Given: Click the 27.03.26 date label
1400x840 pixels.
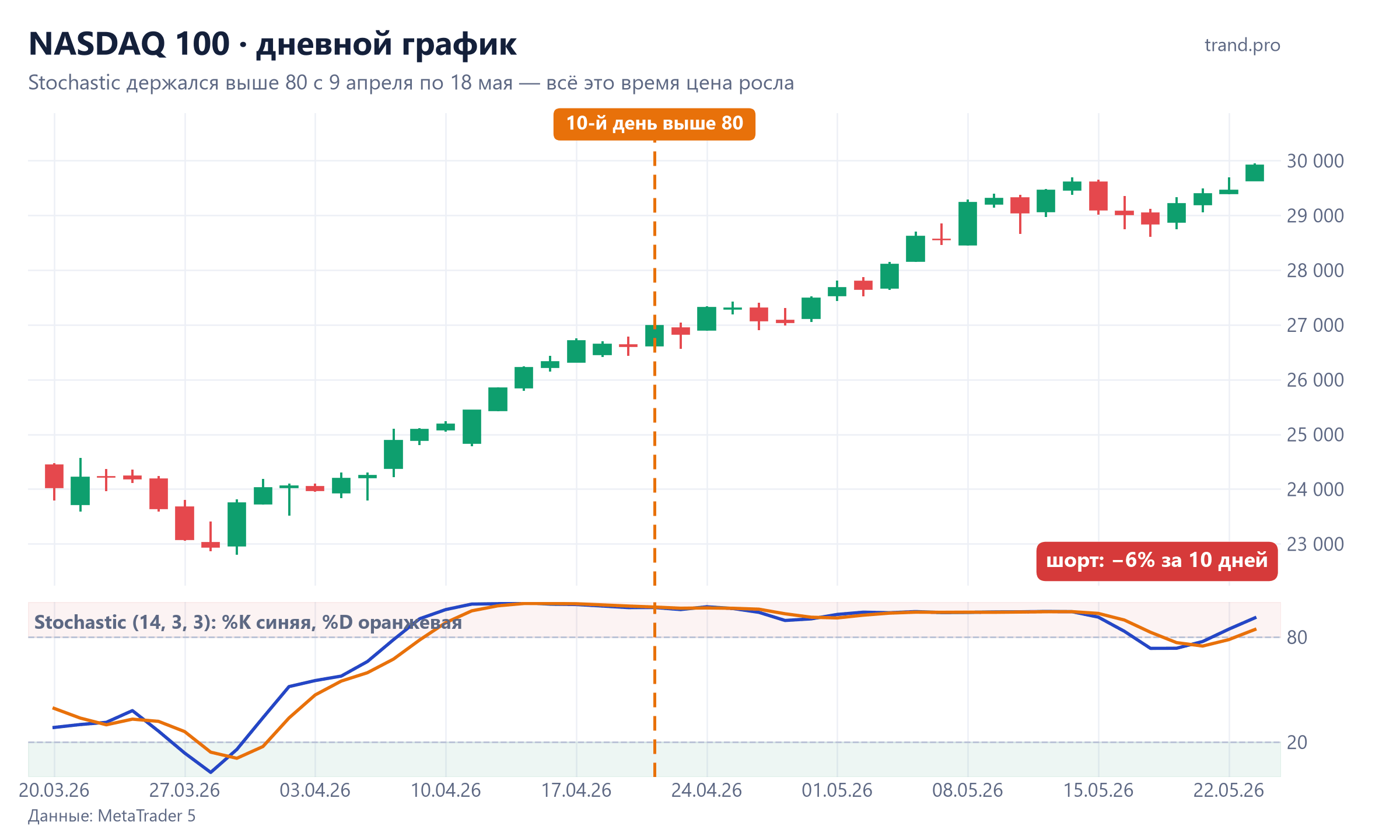Looking at the screenshot, I should [x=185, y=790].
